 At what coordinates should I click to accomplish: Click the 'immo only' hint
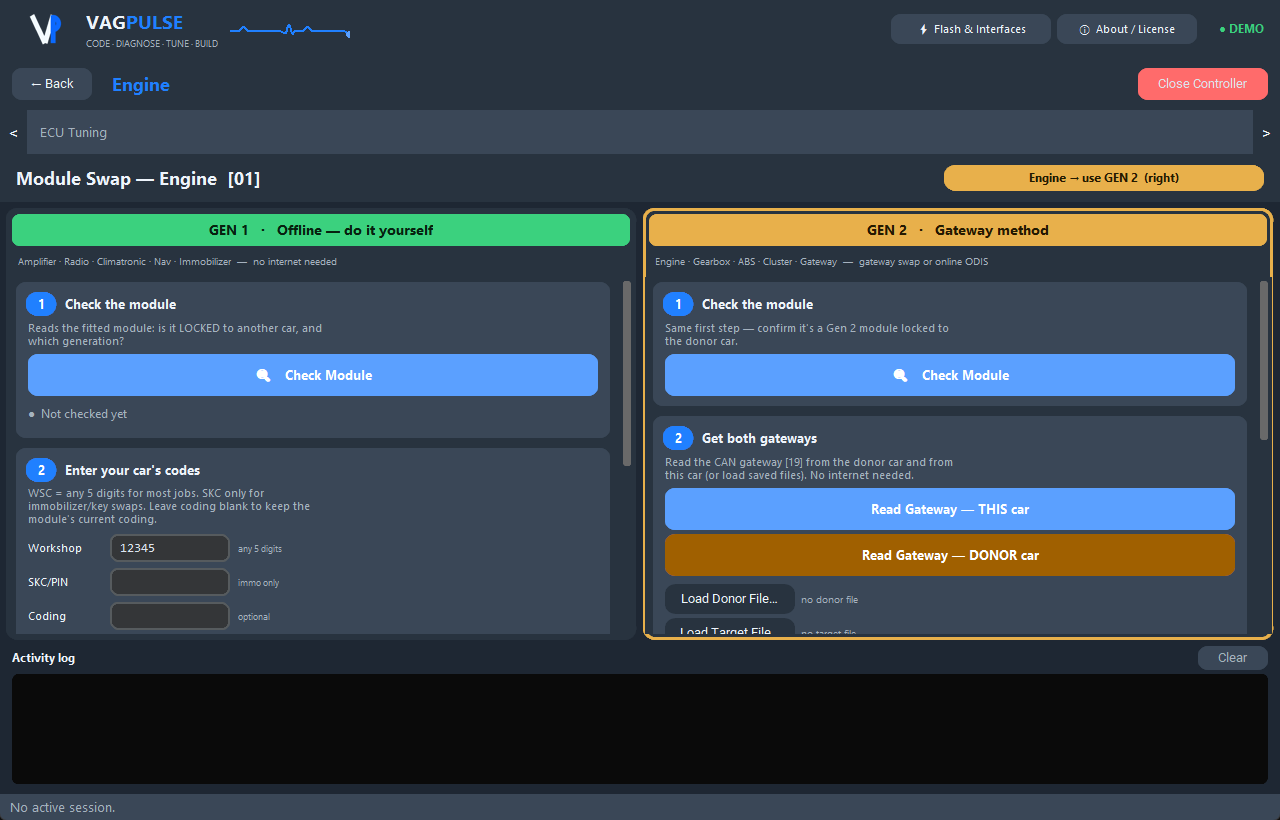click(259, 583)
